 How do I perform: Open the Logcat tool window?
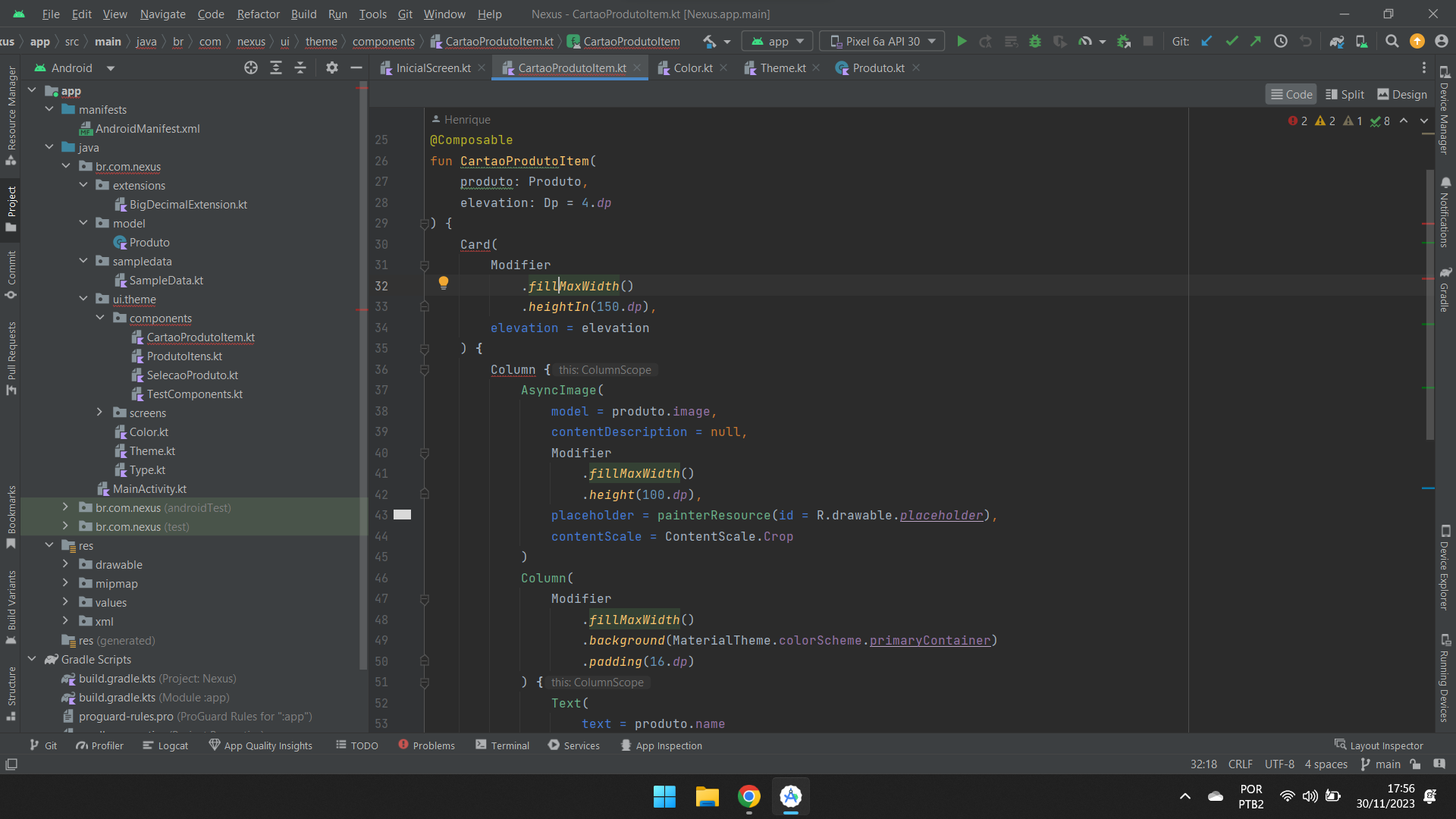(165, 746)
